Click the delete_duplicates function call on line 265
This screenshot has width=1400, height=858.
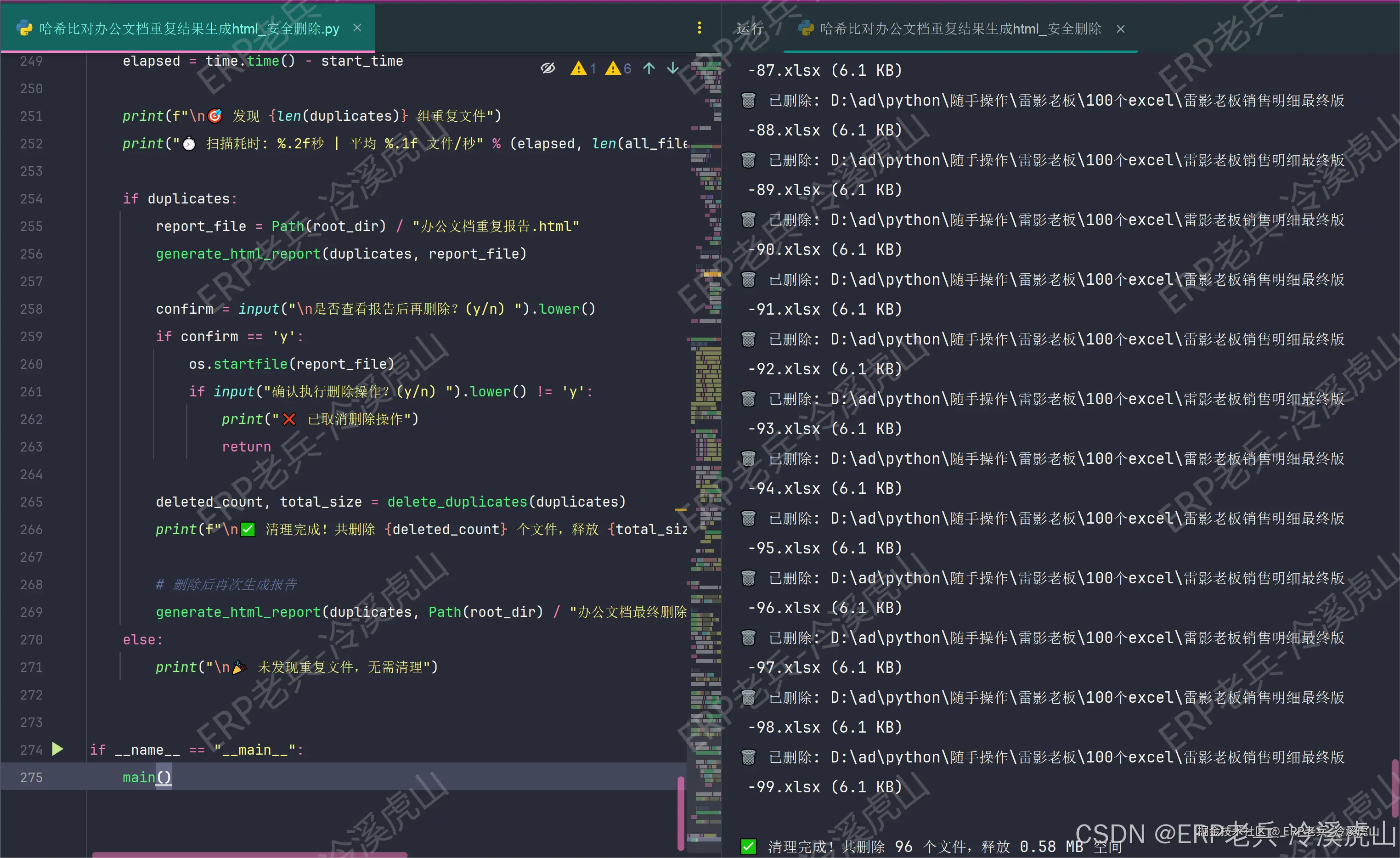pos(457,502)
